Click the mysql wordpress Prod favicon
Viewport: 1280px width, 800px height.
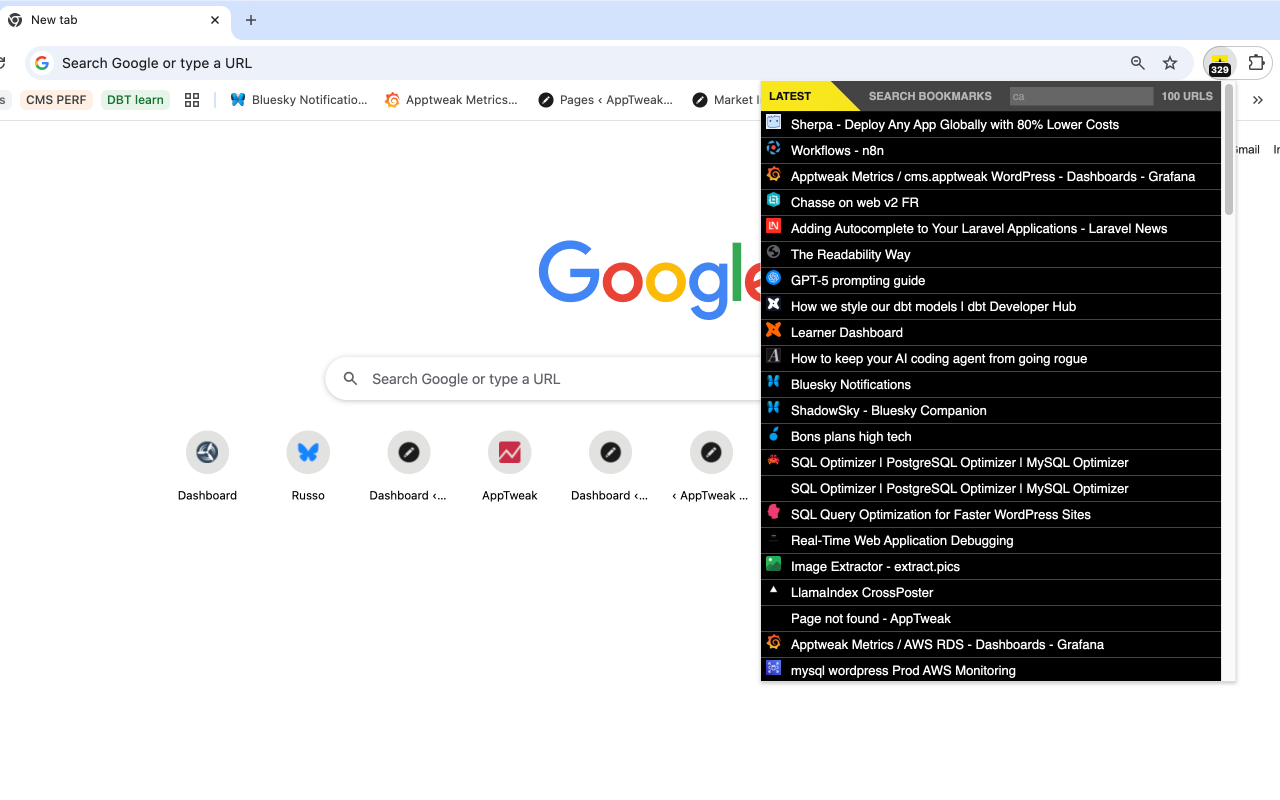point(773,668)
